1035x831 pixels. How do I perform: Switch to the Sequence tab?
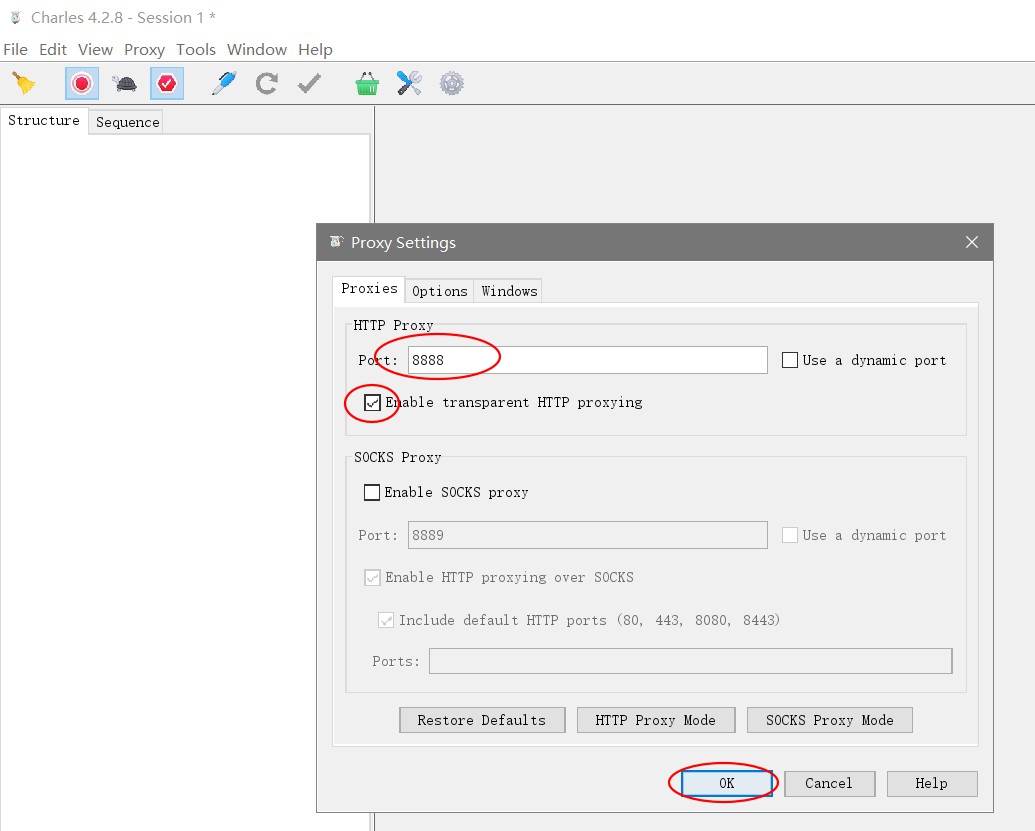(x=127, y=122)
